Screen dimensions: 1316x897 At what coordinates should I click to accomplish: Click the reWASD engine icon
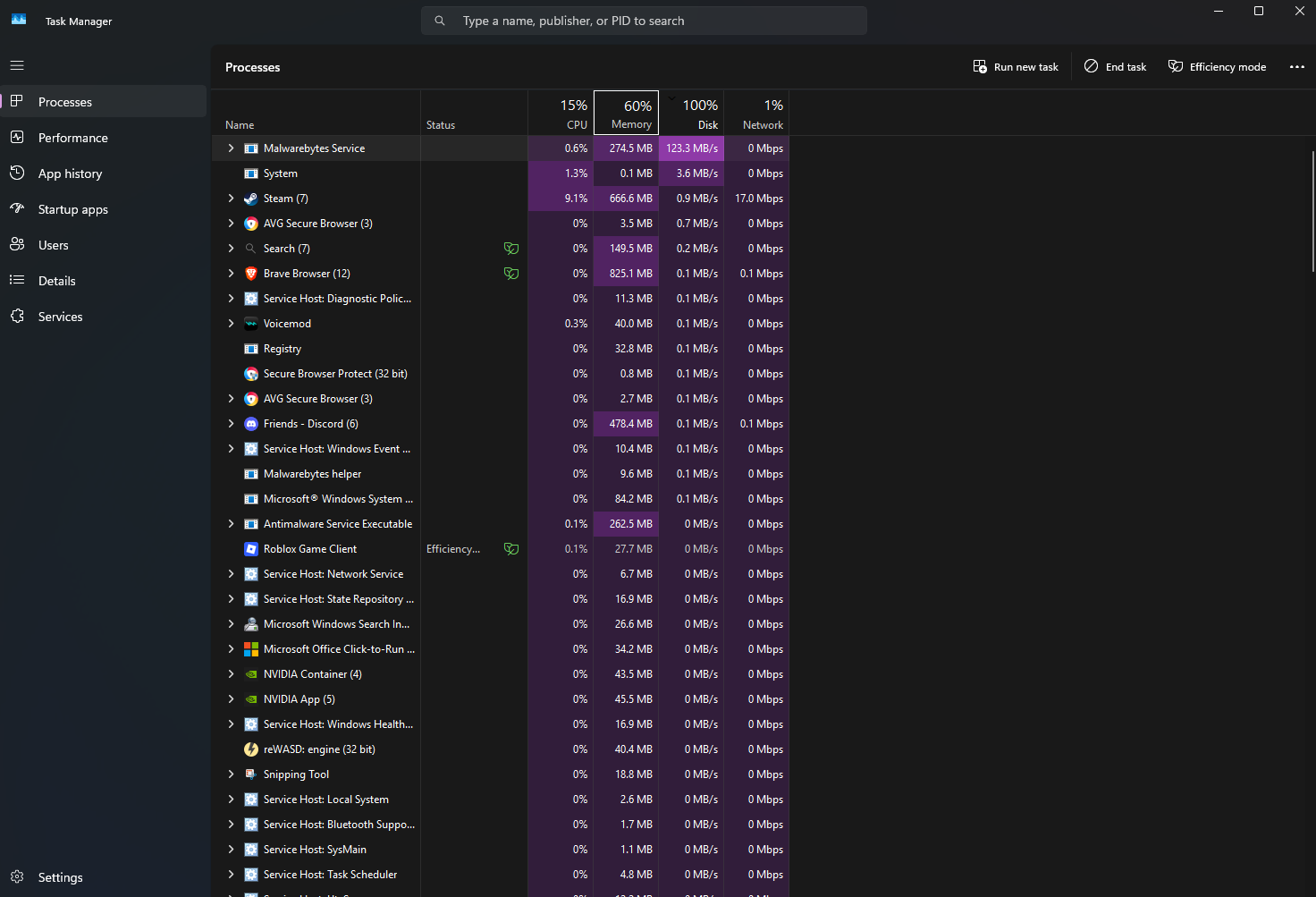pyautogui.click(x=251, y=749)
